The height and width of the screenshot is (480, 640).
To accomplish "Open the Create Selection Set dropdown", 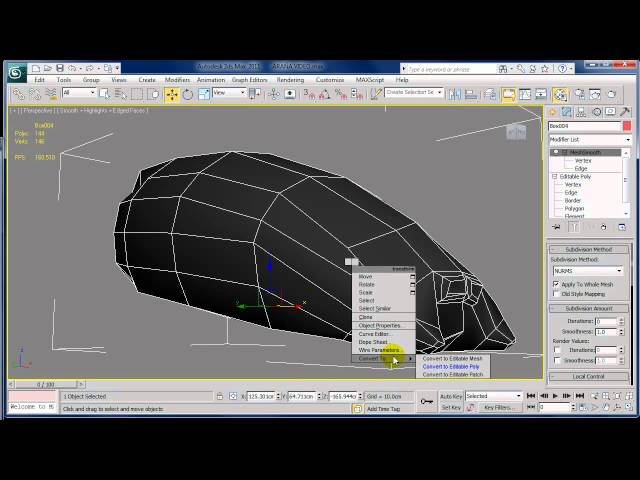I will coord(414,93).
